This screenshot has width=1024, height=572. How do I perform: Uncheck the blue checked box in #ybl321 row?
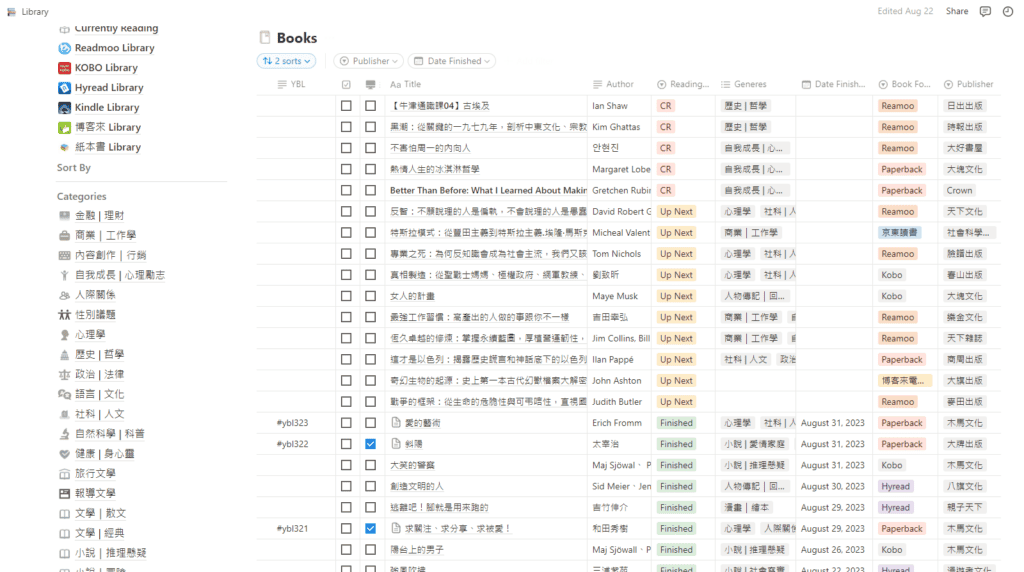[370, 528]
